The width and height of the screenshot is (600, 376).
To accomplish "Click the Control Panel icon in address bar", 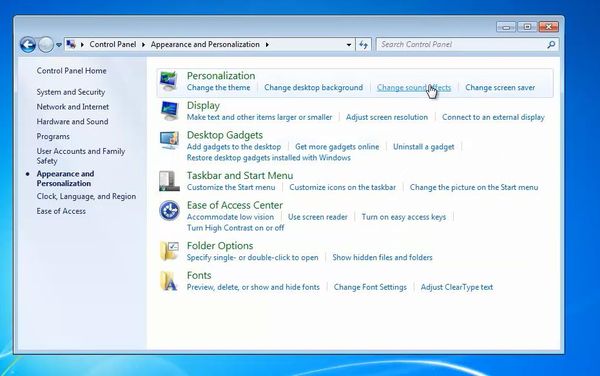I will [x=71, y=44].
